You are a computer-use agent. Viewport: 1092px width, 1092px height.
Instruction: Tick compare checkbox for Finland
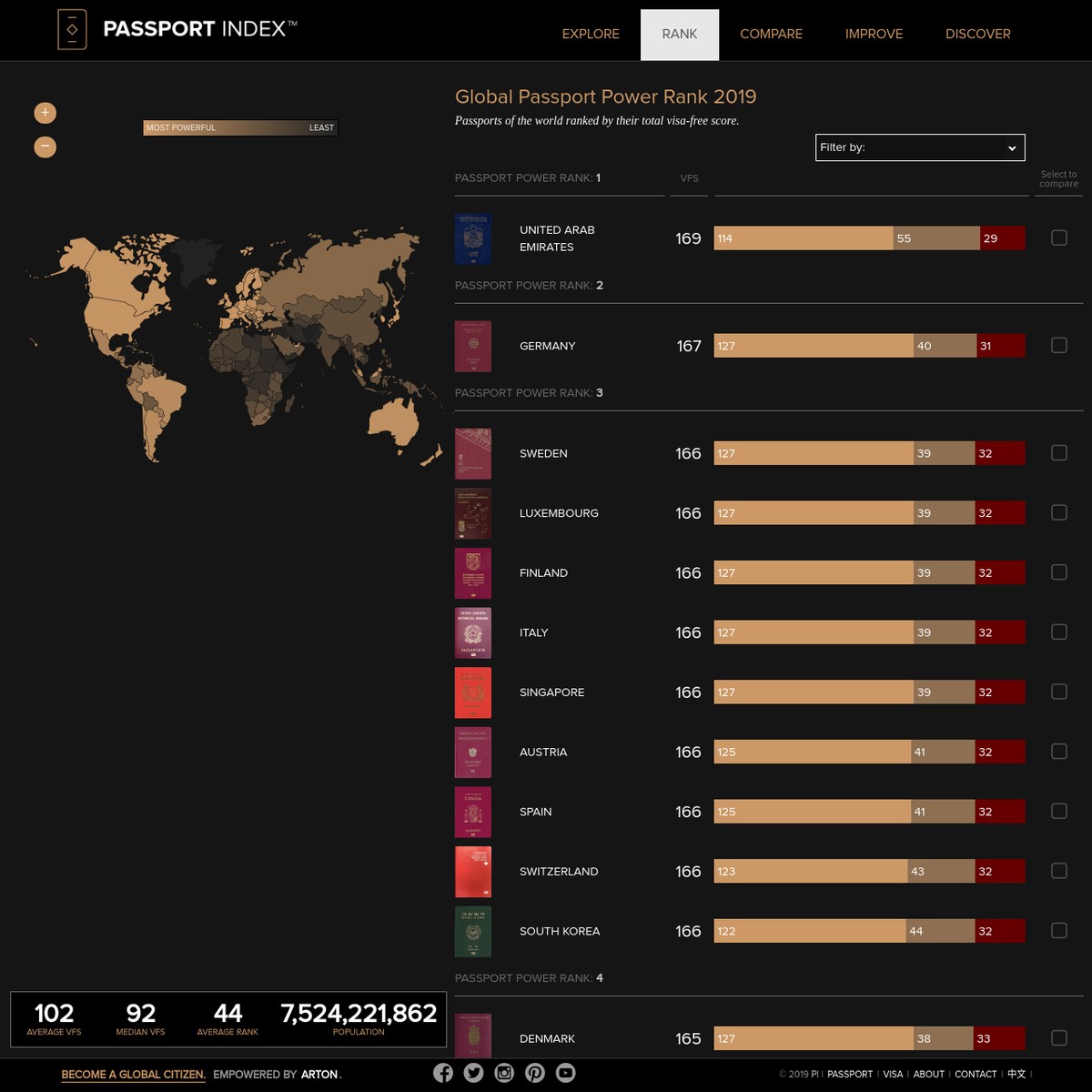coord(1059,572)
